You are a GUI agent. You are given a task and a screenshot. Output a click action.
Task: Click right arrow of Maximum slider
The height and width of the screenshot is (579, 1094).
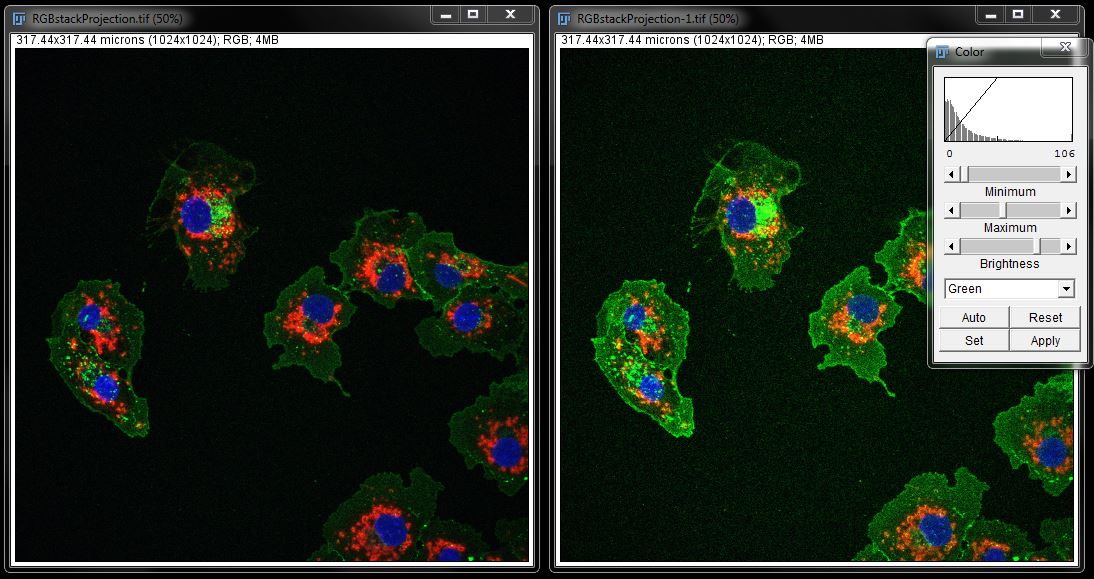pos(1068,210)
